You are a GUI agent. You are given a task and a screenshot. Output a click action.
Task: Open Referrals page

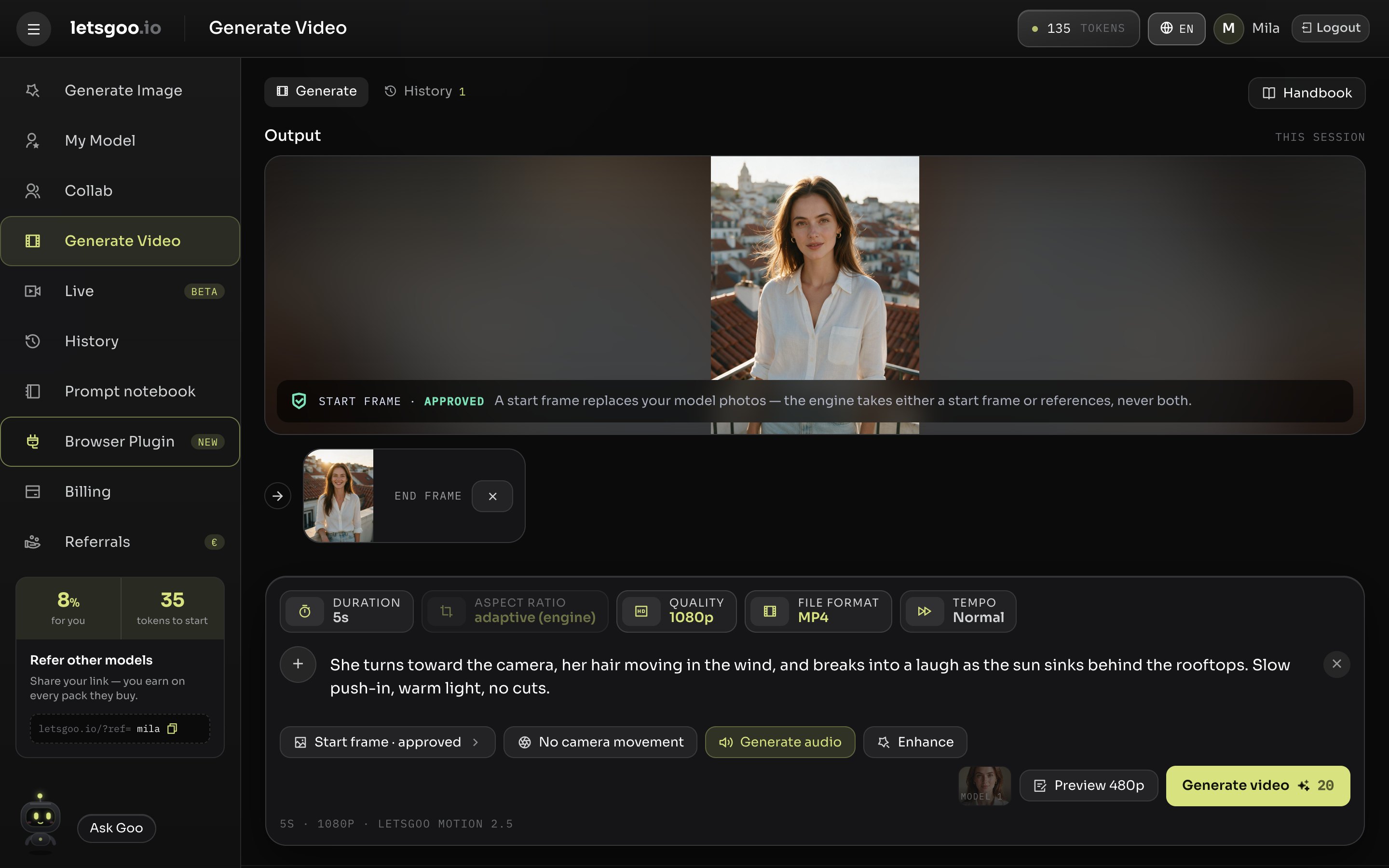click(x=120, y=542)
